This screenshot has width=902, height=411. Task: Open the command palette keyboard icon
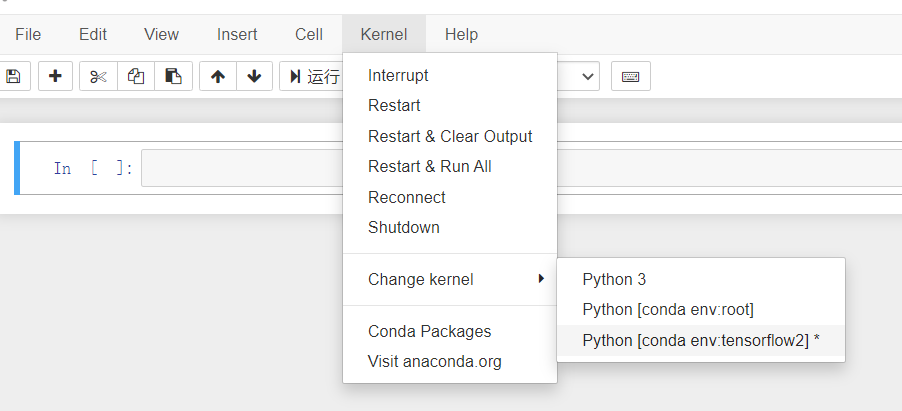click(630, 76)
